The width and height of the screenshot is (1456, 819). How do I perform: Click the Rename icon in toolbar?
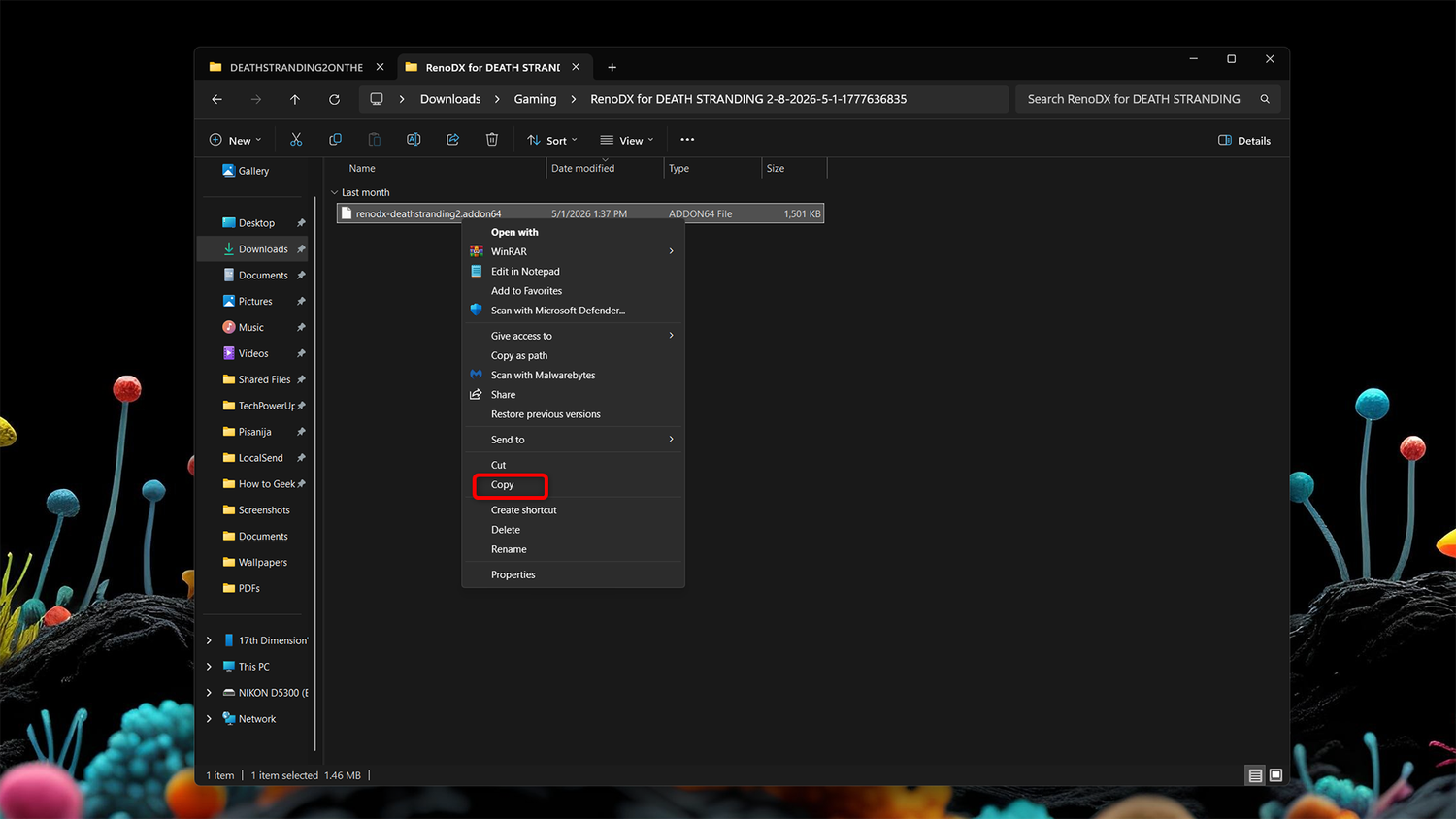coord(414,140)
